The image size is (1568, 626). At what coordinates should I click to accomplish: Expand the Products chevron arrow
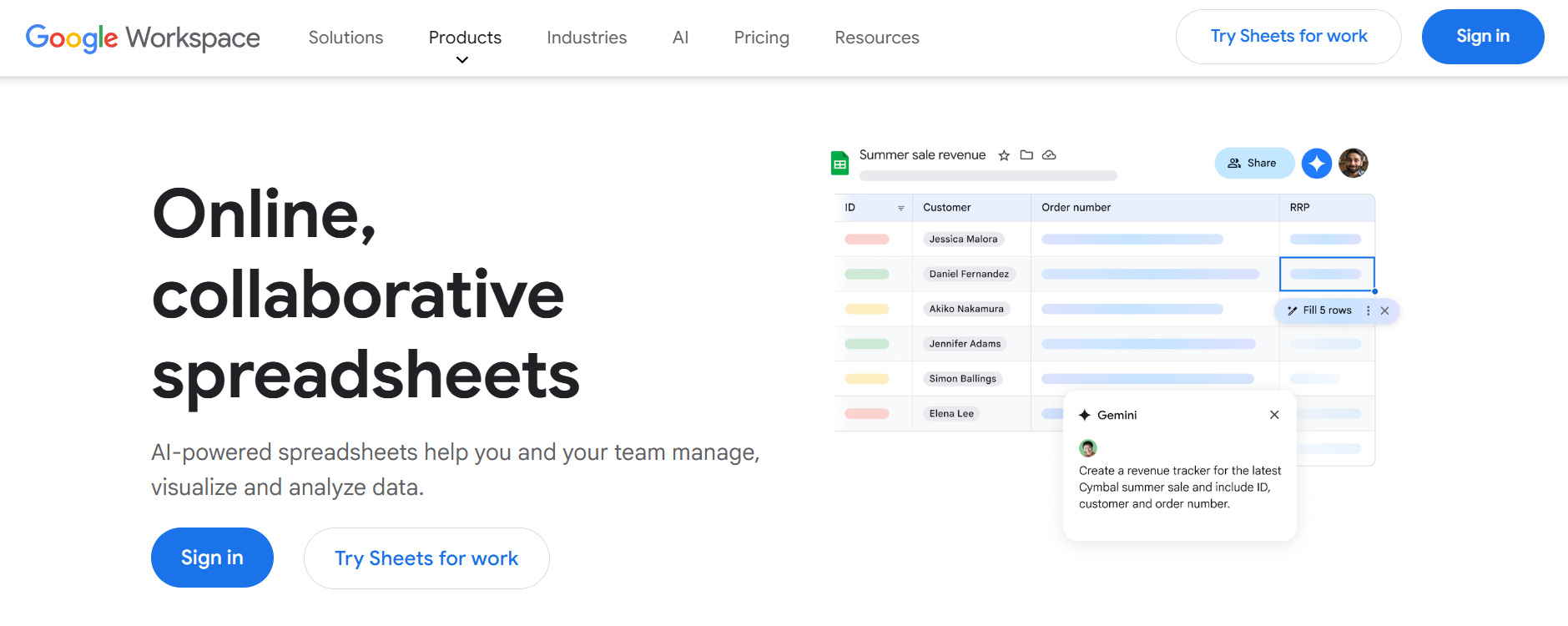click(462, 60)
